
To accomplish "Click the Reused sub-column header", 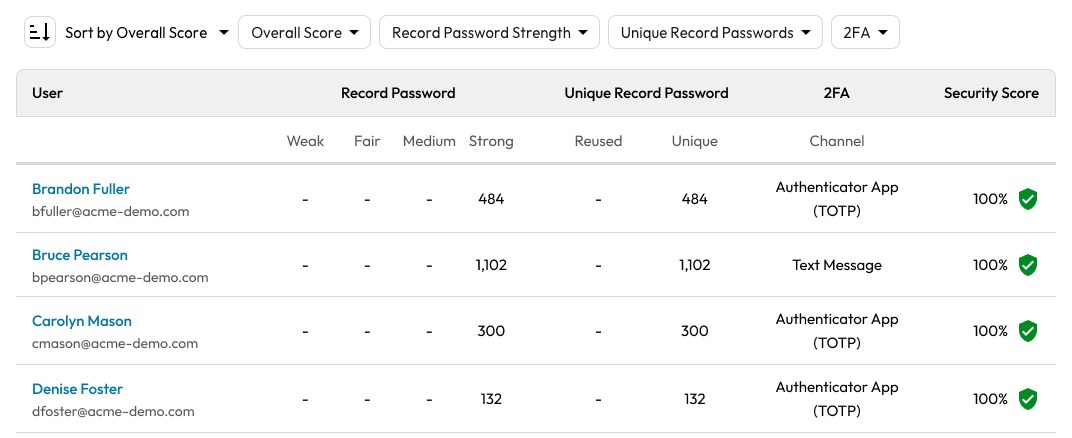I will pyautogui.click(x=598, y=141).
